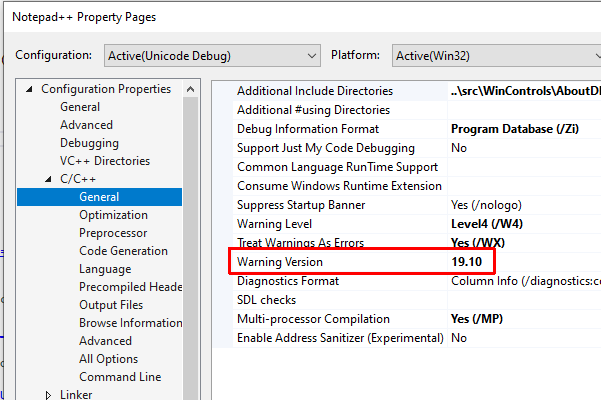601x400 pixels.
Task: Expand the Linker tree node
Action: point(48,395)
